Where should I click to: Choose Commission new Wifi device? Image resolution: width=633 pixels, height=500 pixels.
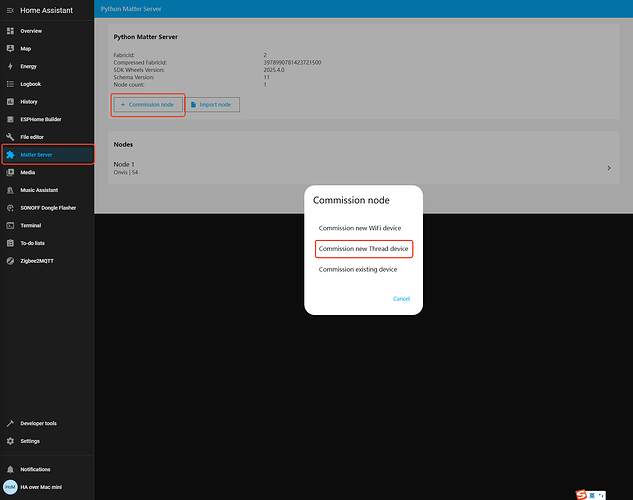[360, 228]
